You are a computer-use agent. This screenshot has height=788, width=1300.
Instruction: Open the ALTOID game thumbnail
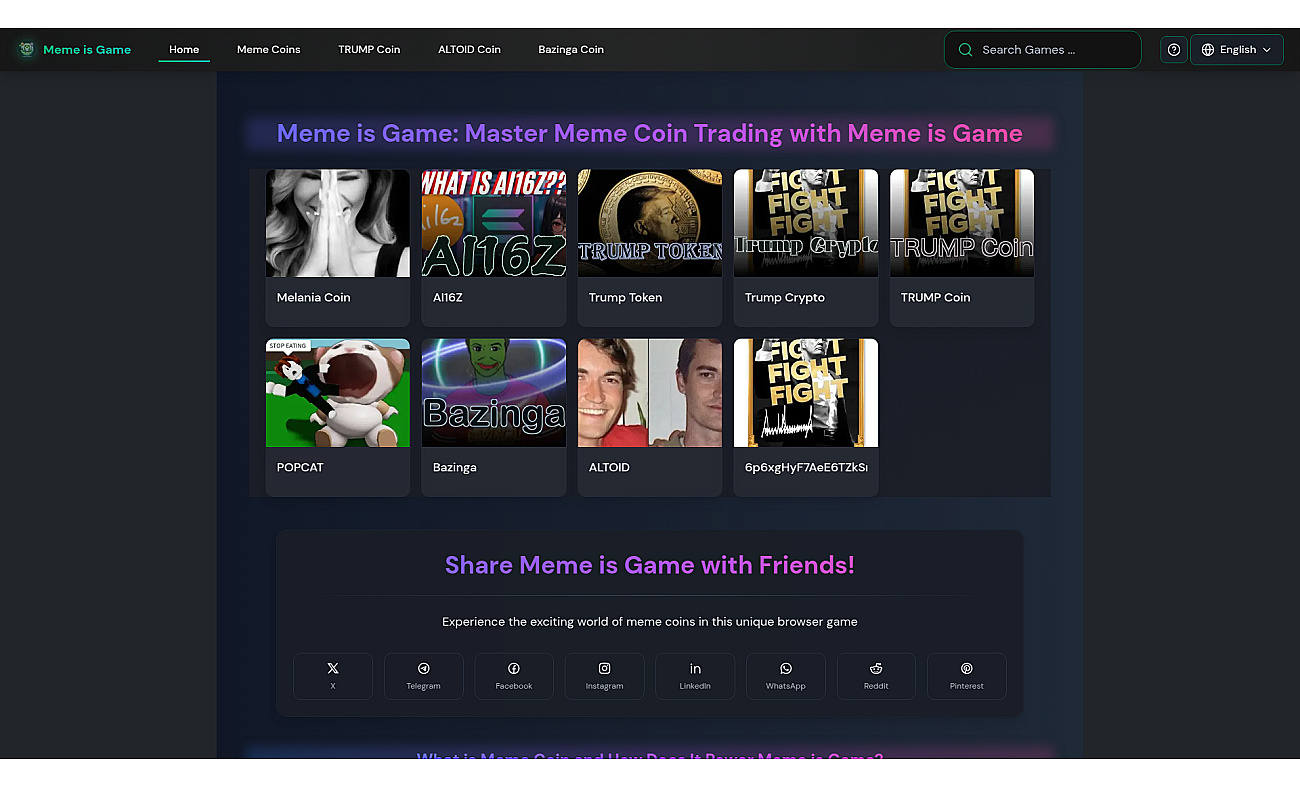point(650,393)
